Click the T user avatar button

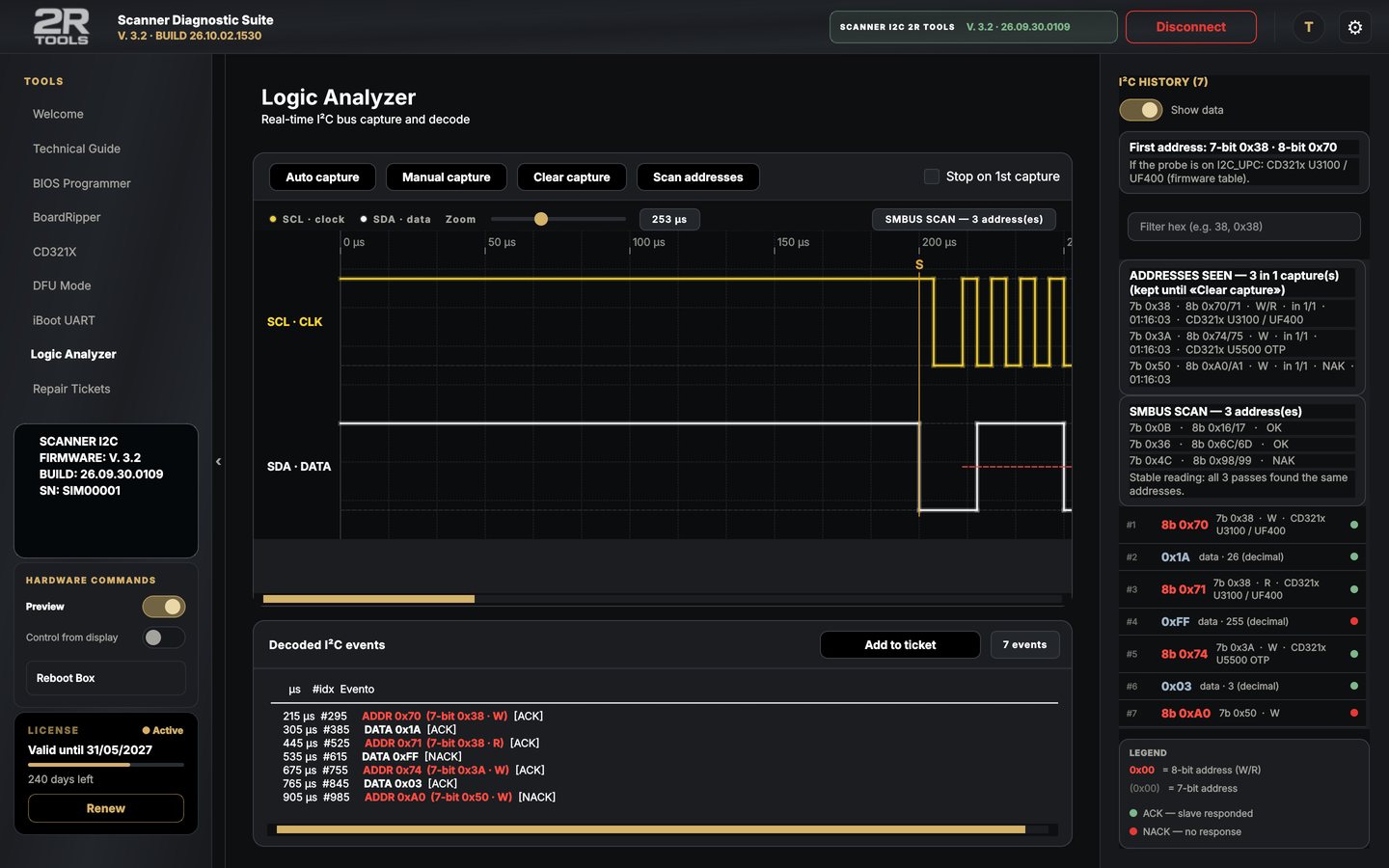tap(1309, 27)
